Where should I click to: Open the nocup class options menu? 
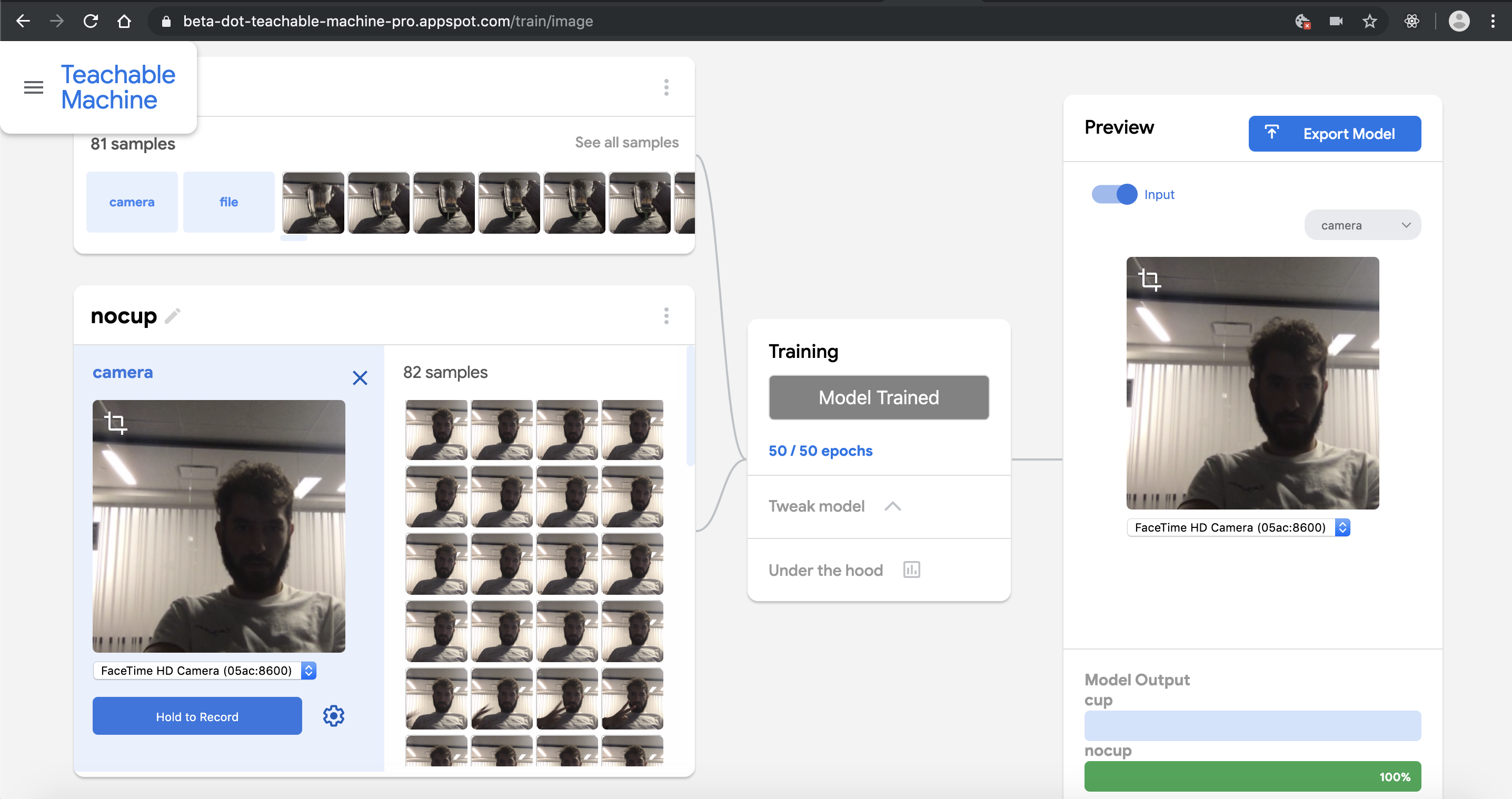tap(666, 316)
